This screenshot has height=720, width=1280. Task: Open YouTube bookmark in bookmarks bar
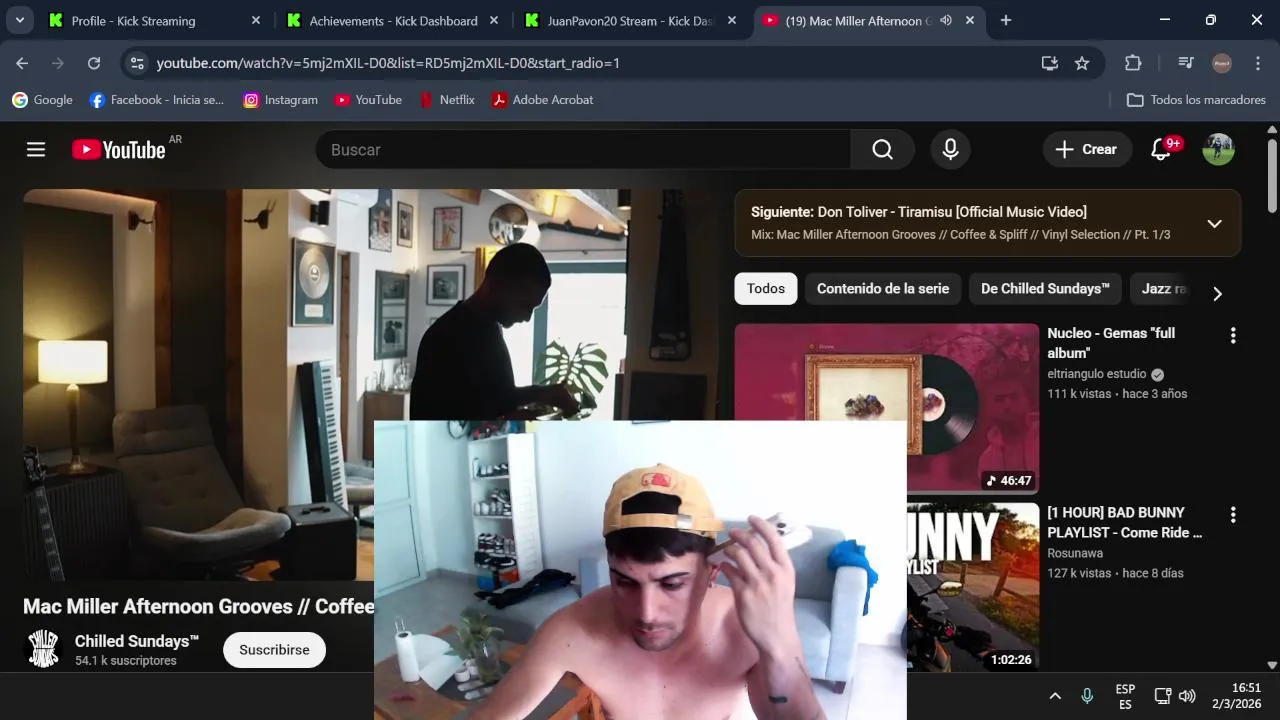(368, 100)
